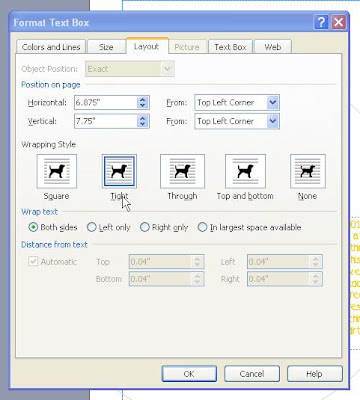
Task: Click the Cancel button
Action: click(x=252, y=374)
